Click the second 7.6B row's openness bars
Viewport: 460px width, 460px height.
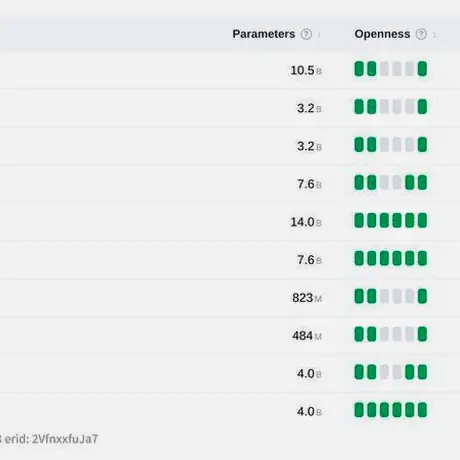[391, 258]
